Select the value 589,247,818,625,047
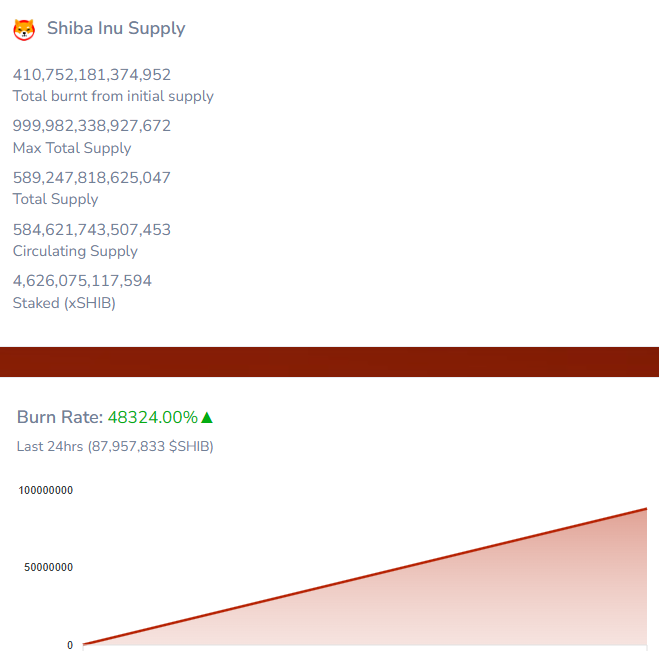This screenshot has height=663, width=659. point(92,178)
